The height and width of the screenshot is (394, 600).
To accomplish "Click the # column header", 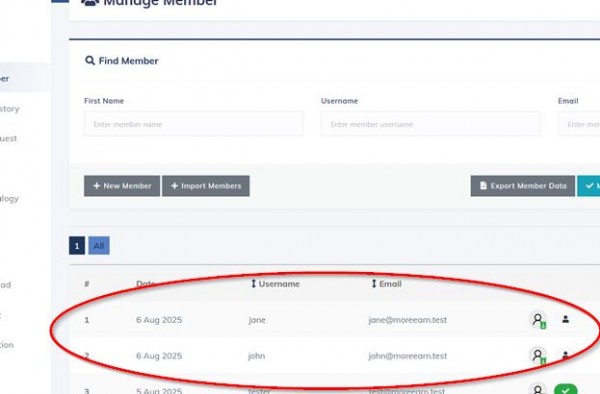I will [87, 284].
